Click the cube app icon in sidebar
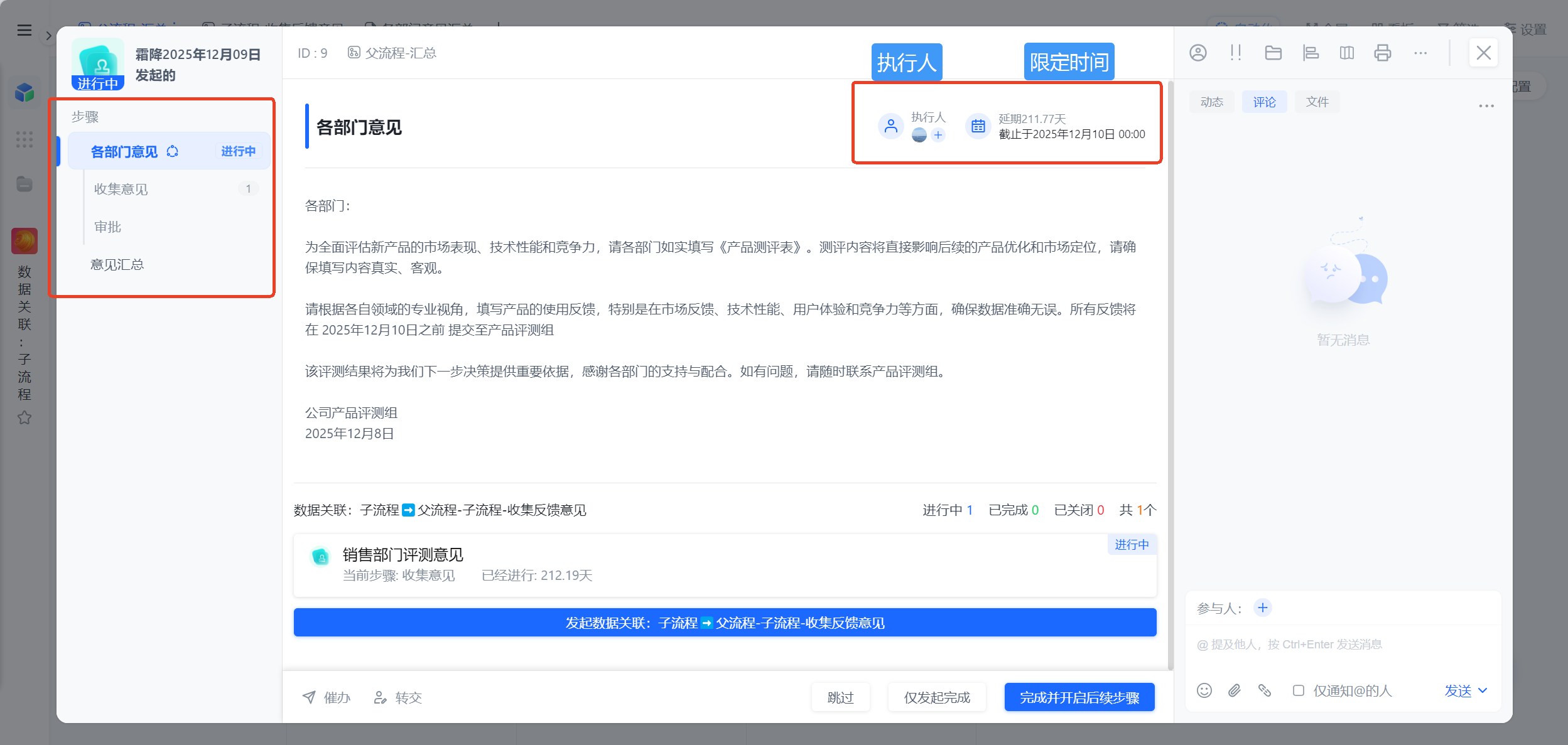The height and width of the screenshot is (745, 1568). click(x=24, y=92)
